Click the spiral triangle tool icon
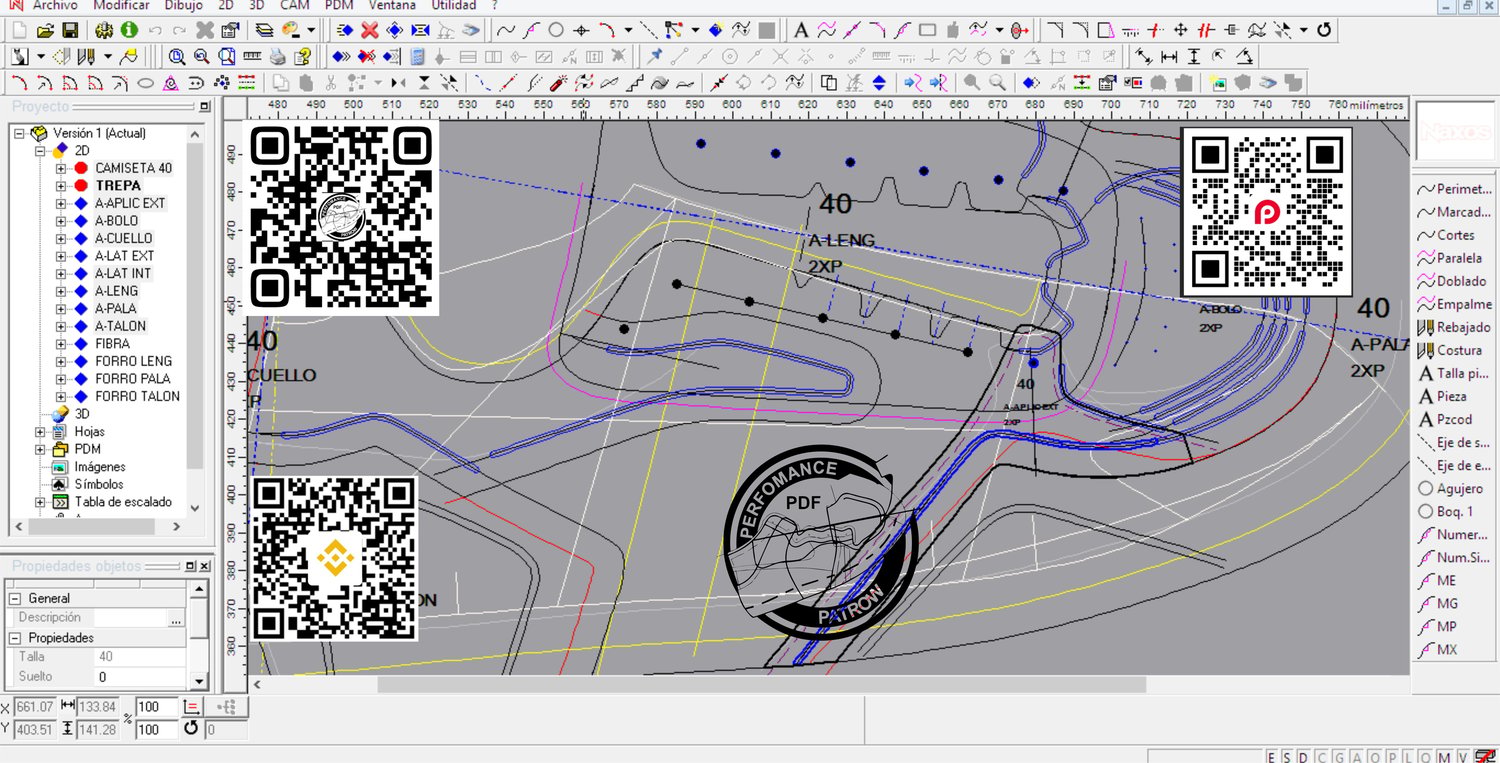 pos(171,82)
